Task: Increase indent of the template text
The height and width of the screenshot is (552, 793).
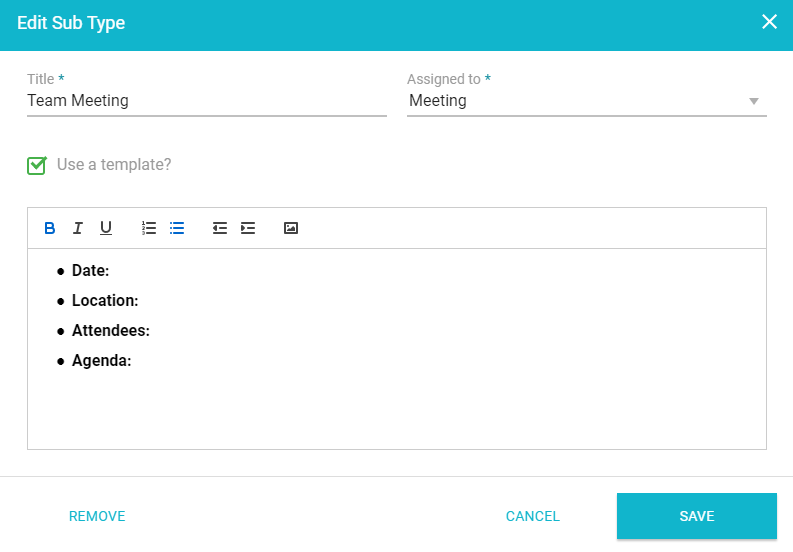Action: 248,228
